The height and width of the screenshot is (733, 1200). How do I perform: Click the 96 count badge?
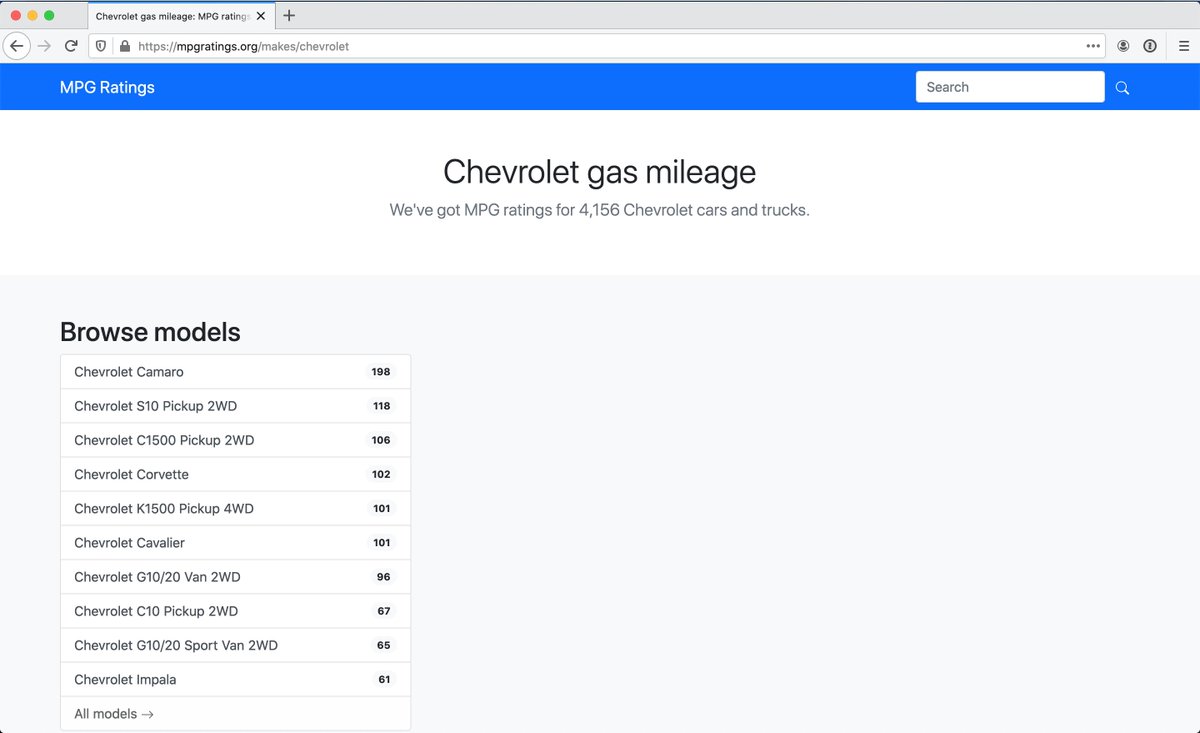pos(384,577)
